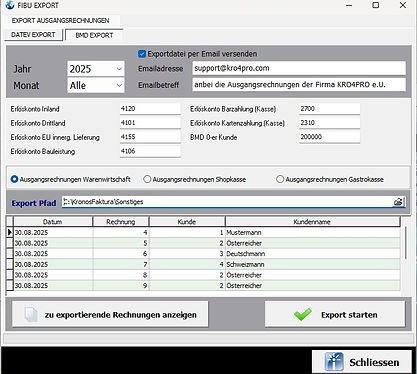This screenshot has width=417, height=374.
Task: Click the Kunde column header
Action: click(x=187, y=222)
